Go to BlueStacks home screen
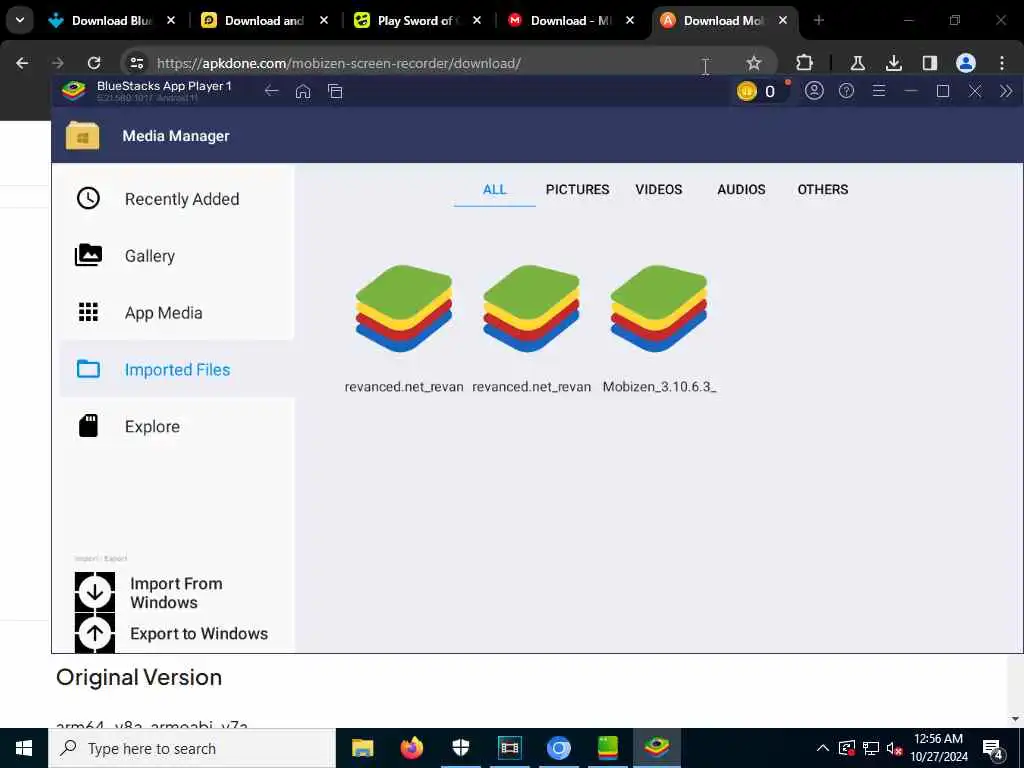The image size is (1024, 768). (303, 91)
